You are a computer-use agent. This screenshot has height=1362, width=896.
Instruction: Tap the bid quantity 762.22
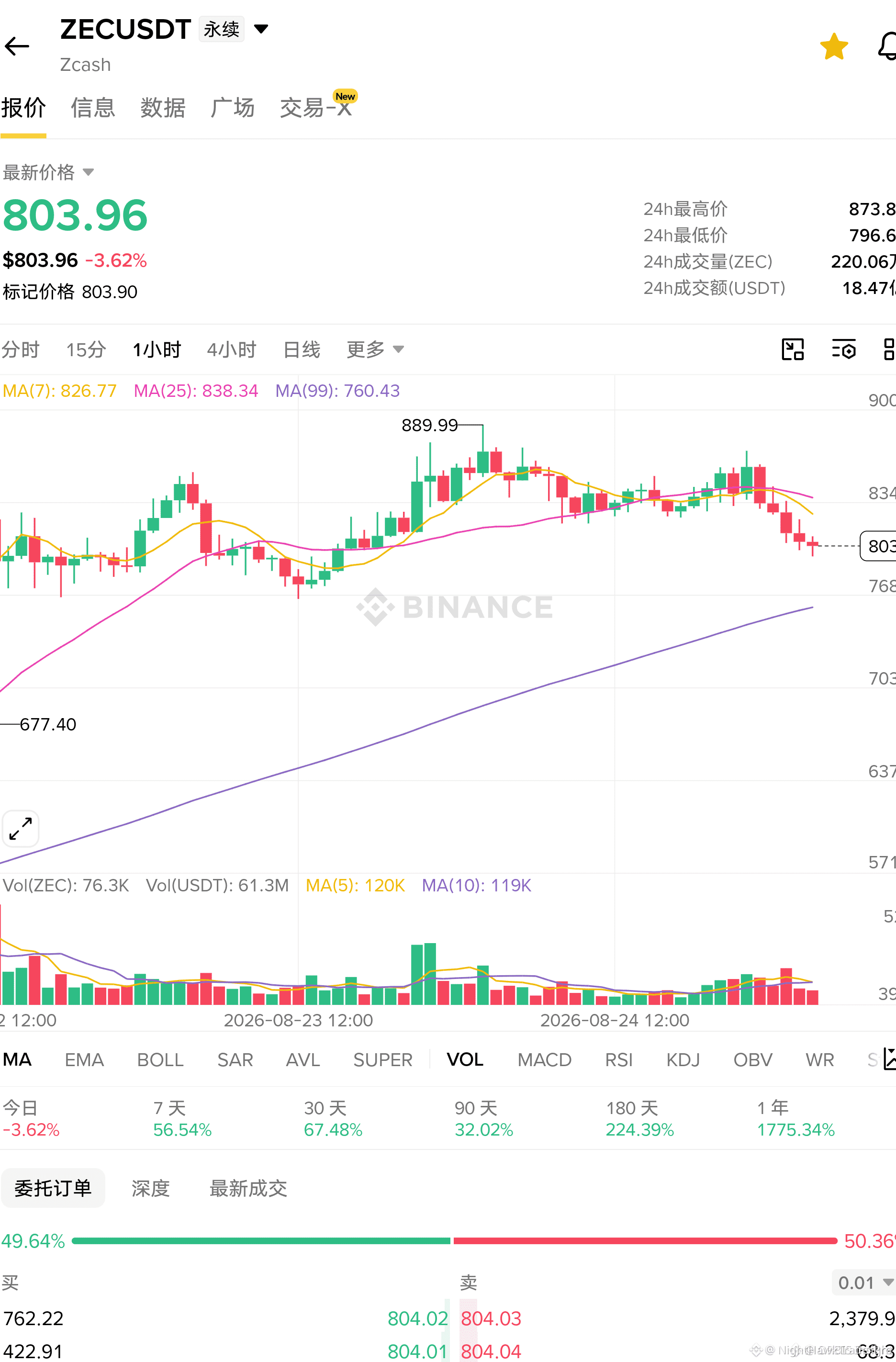coord(33,1318)
